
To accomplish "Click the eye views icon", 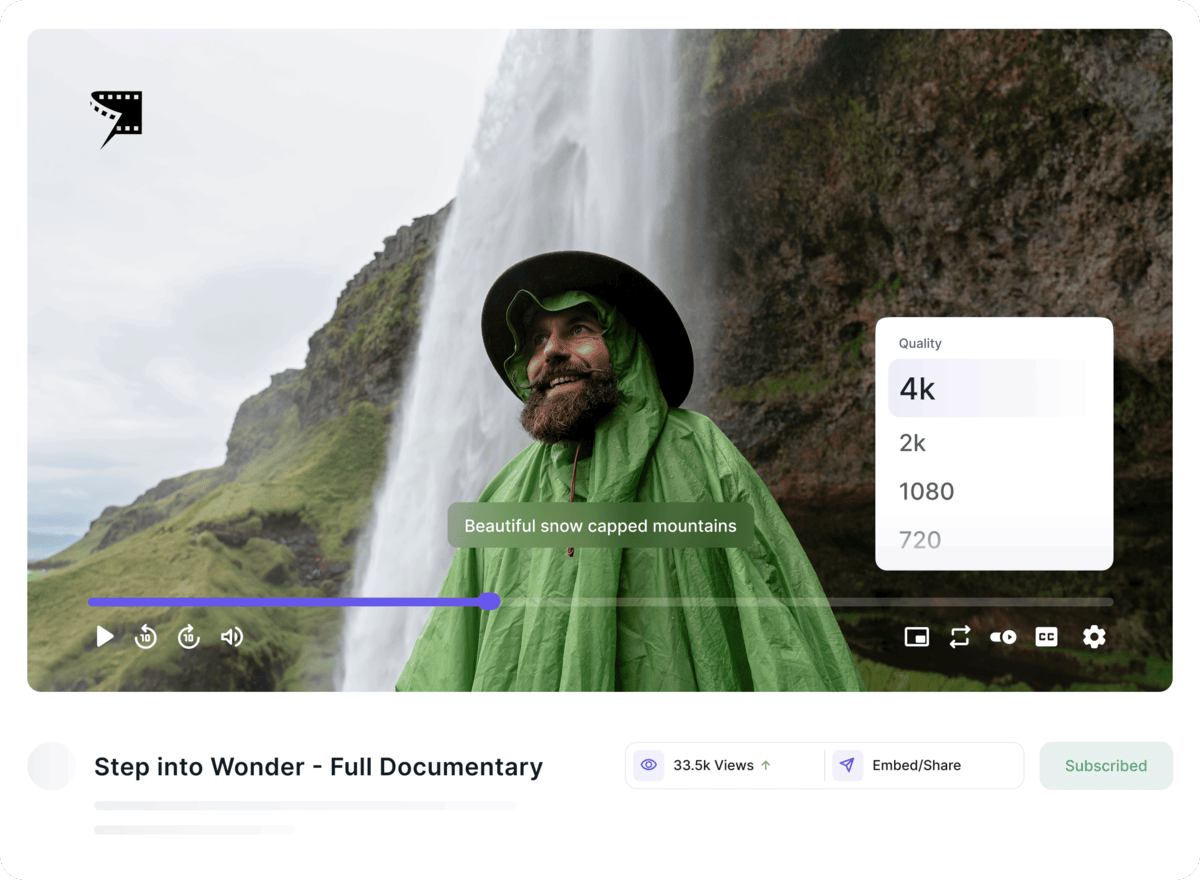I will coord(649,766).
